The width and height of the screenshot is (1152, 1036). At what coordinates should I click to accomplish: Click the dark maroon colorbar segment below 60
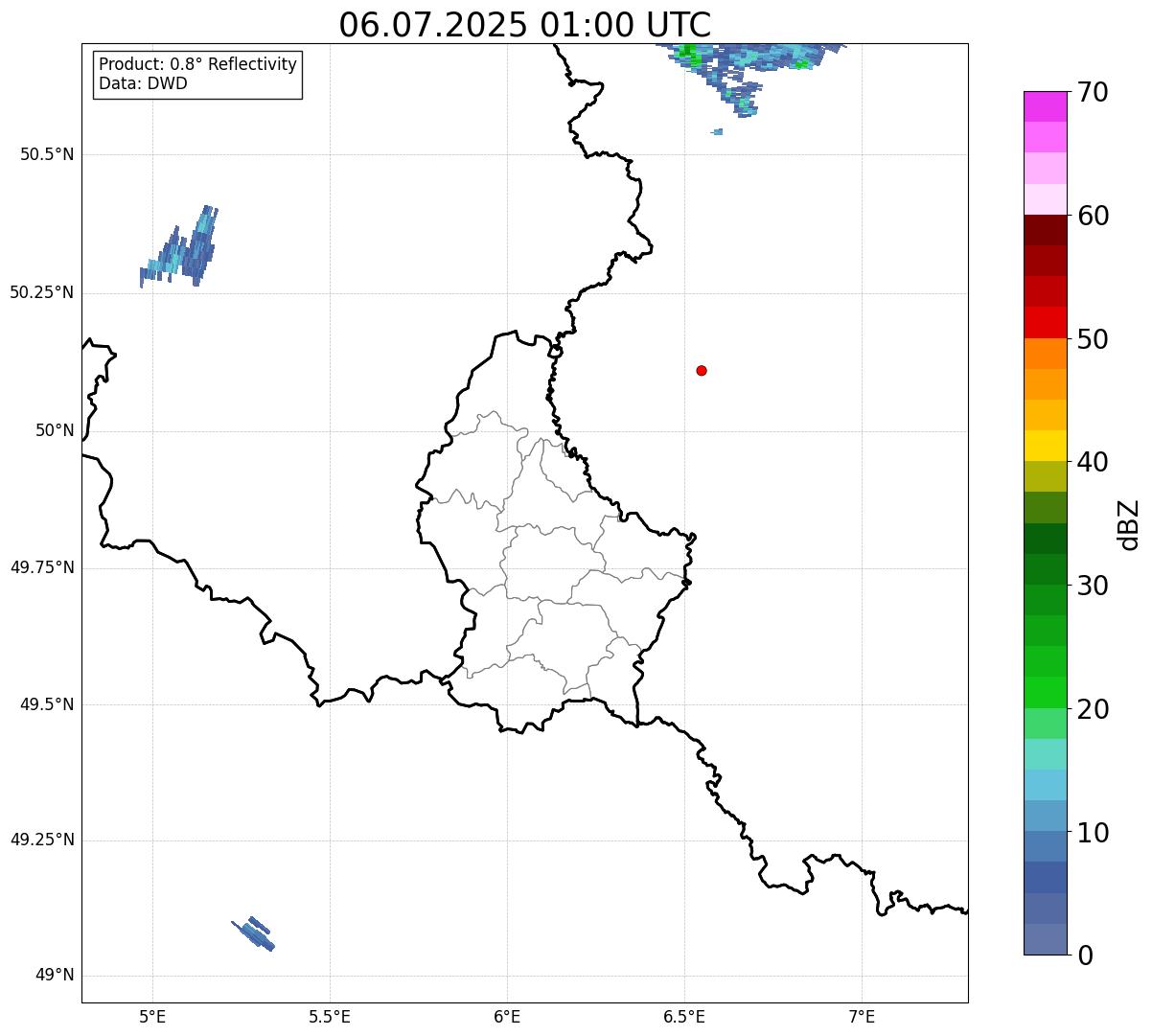click(1045, 230)
